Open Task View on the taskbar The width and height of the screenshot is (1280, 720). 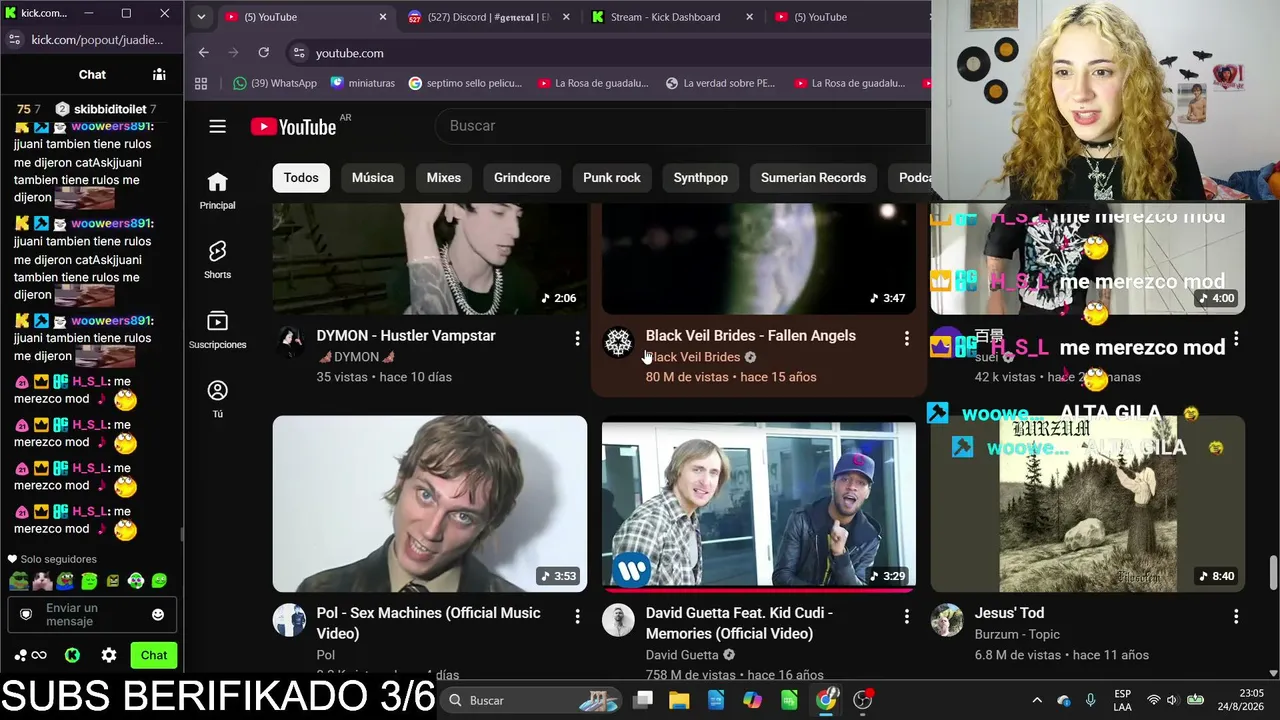[x=643, y=700]
